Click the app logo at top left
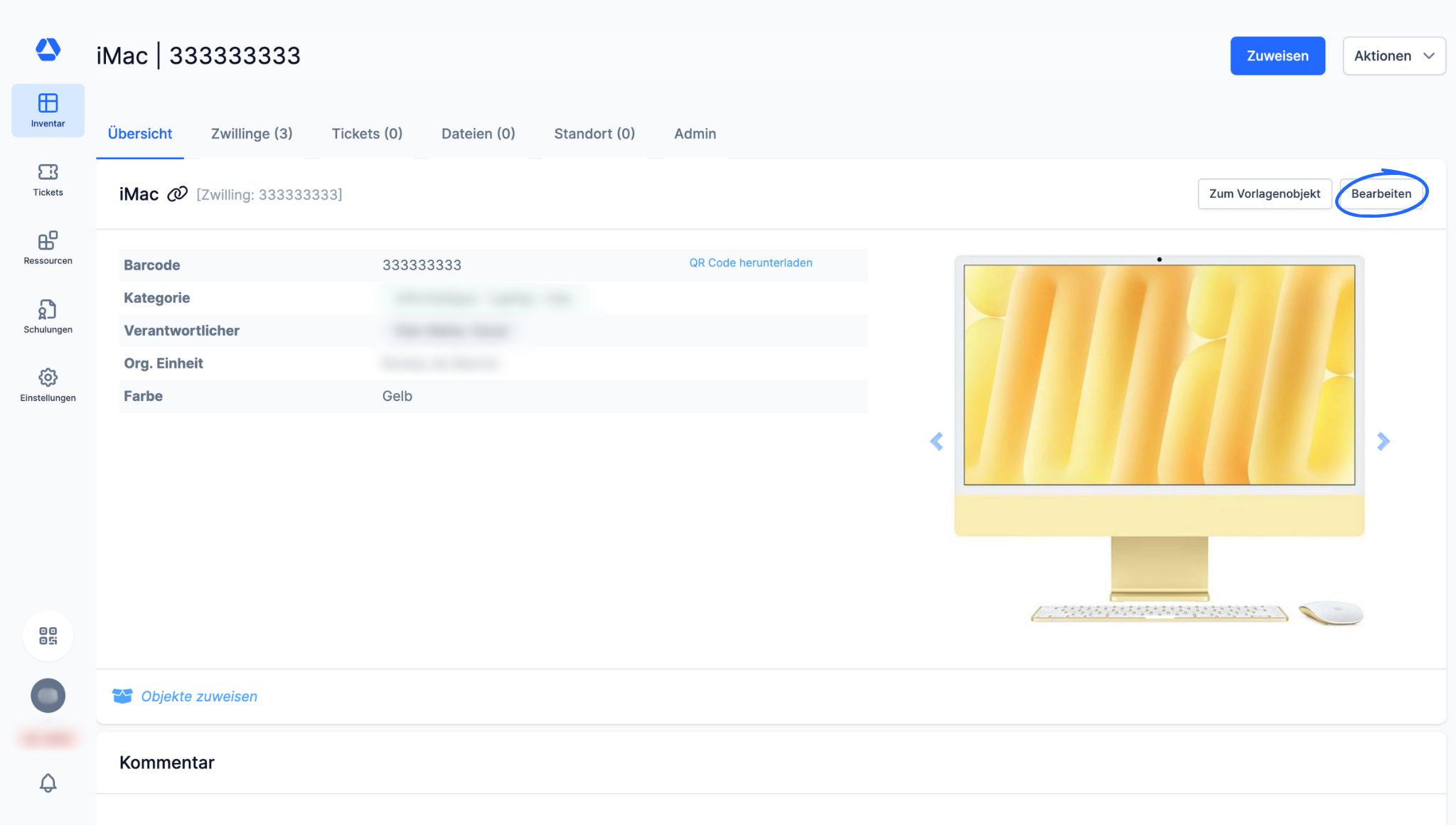1456x825 pixels. (x=48, y=50)
